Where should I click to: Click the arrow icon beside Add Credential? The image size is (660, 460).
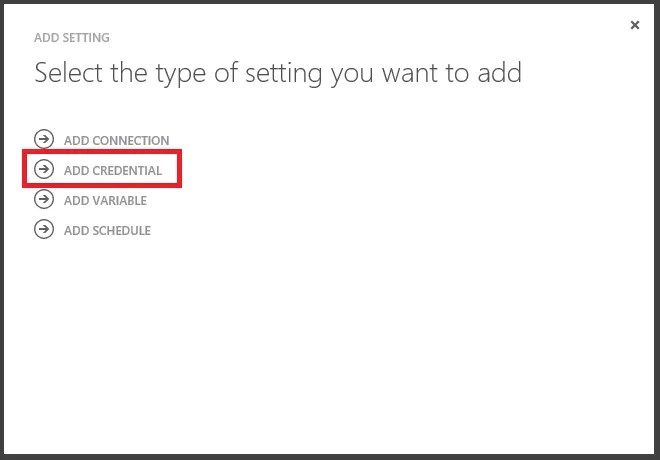click(x=44, y=169)
